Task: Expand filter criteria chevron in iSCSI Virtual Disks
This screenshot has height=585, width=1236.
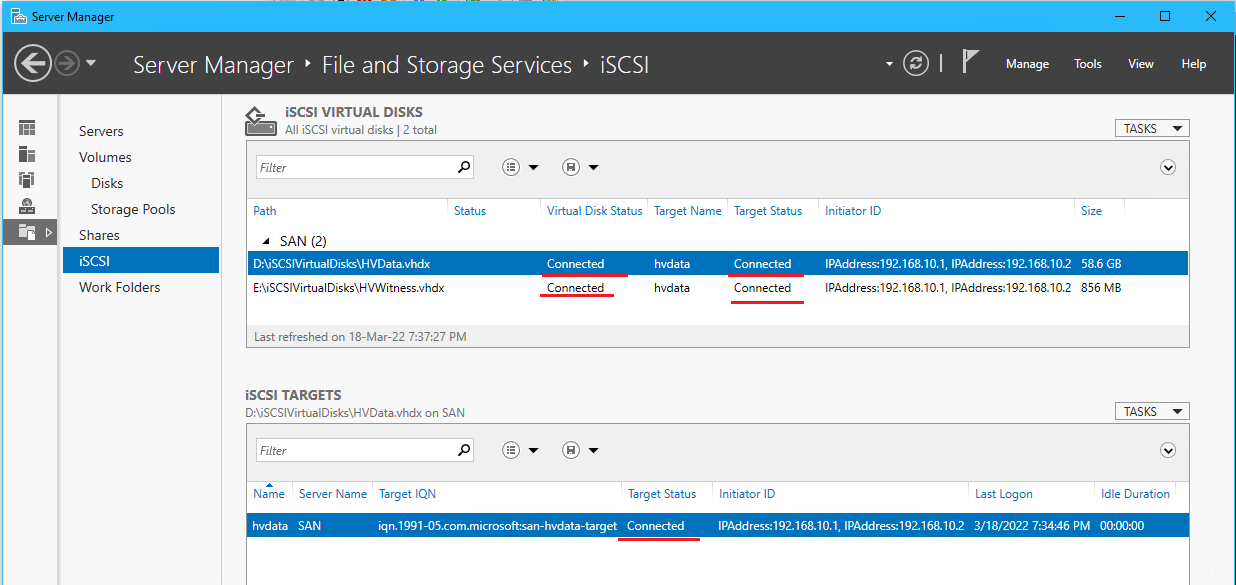Action: tap(1168, 168)
